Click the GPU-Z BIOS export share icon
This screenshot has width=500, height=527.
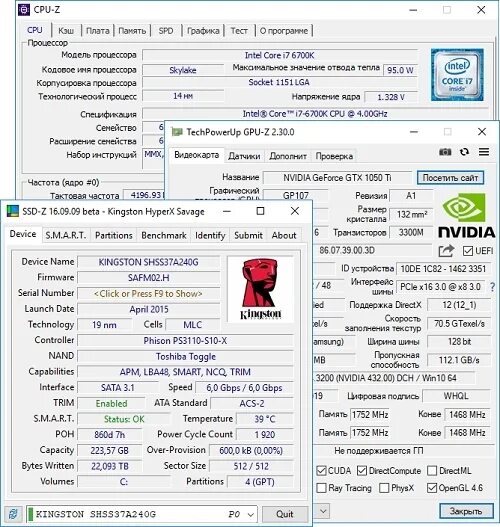click(446, 251)
